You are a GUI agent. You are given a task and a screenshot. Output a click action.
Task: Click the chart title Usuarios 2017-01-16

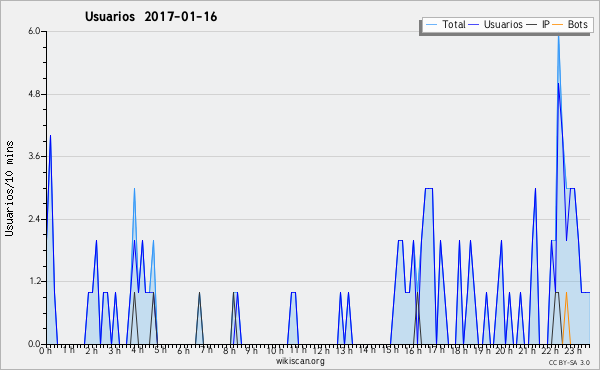(x=151, y=16)
